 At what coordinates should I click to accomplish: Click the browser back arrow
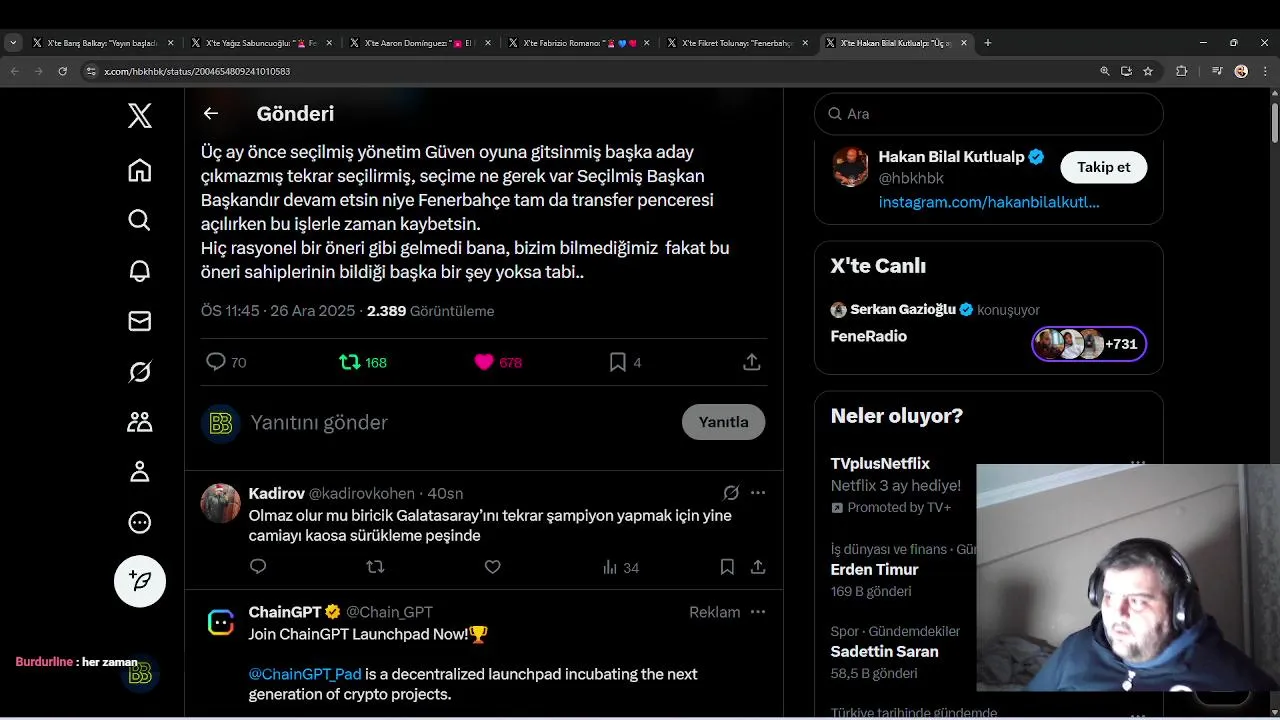14,71
